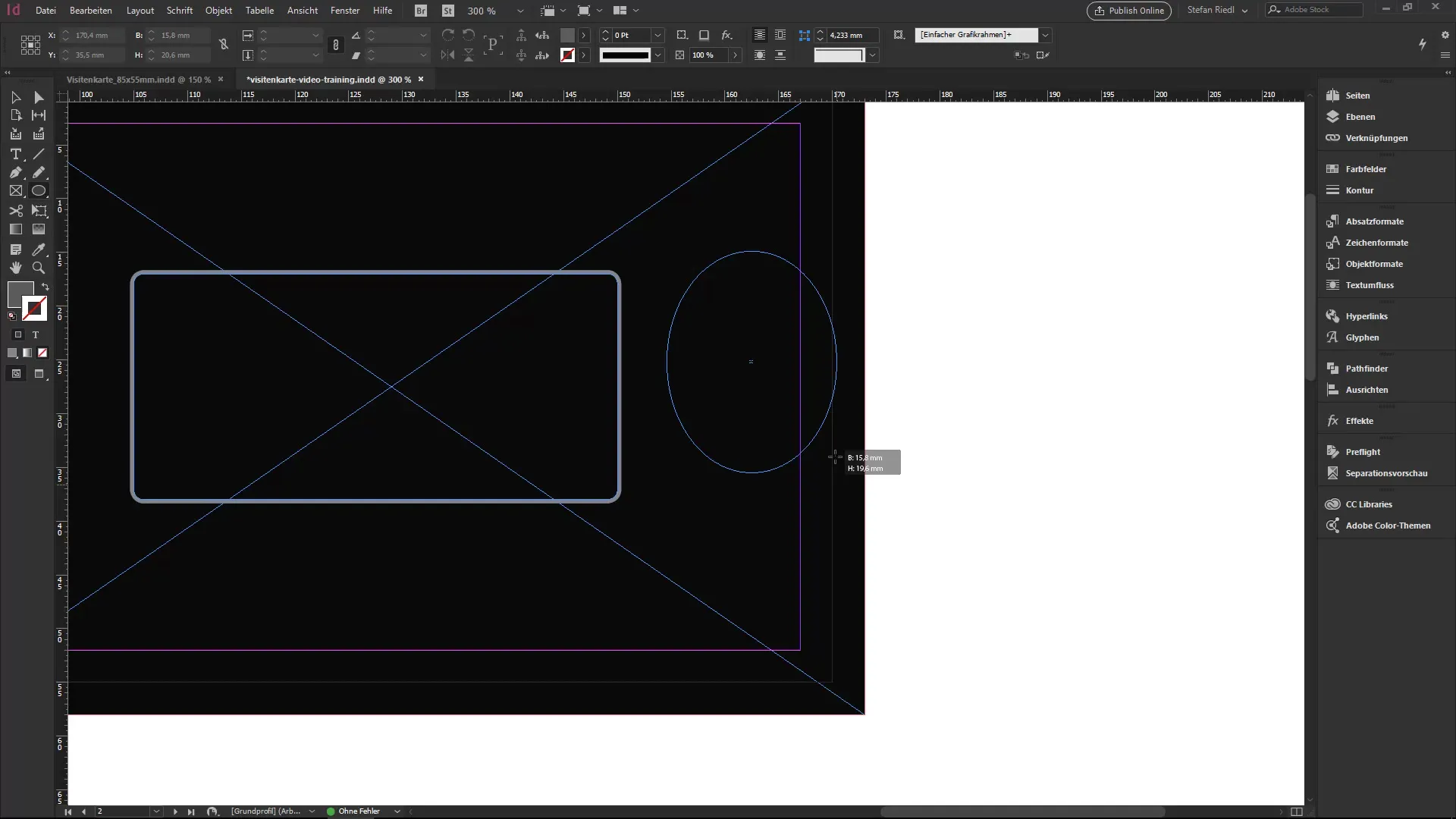The image size is (1456, 819).
Task: Apply color mode button
Action: (12, 353)
